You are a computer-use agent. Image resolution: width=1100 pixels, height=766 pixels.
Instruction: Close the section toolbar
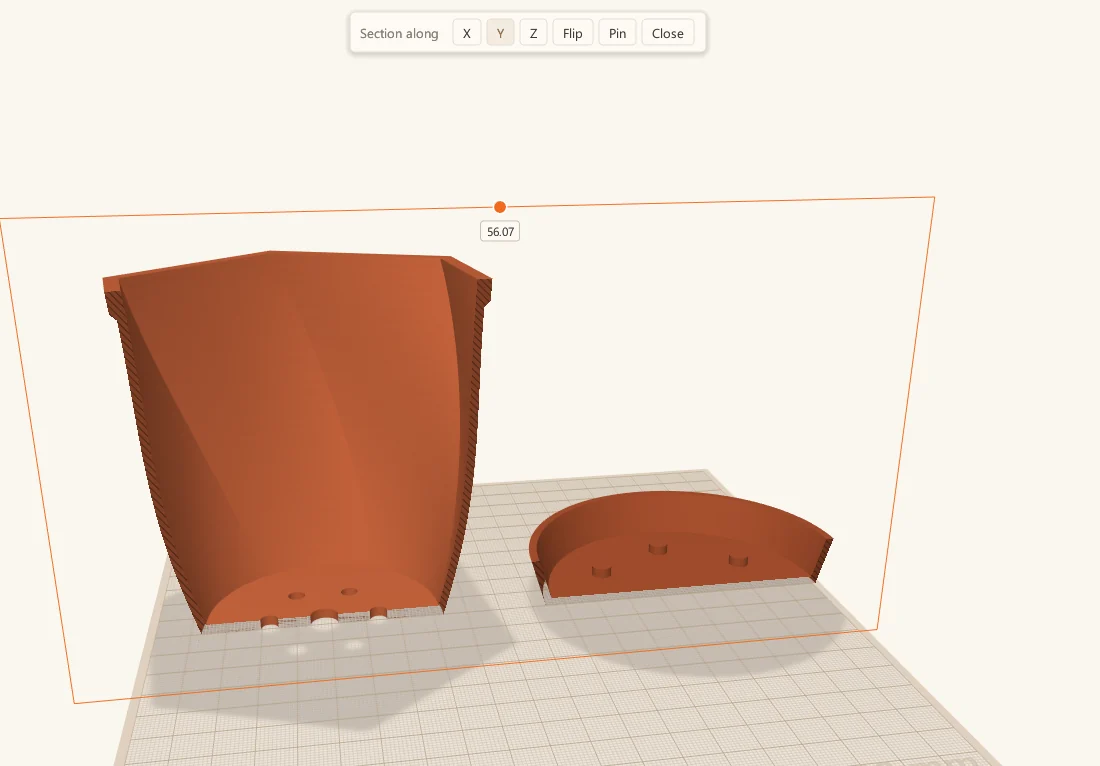(x=668, y=33)
